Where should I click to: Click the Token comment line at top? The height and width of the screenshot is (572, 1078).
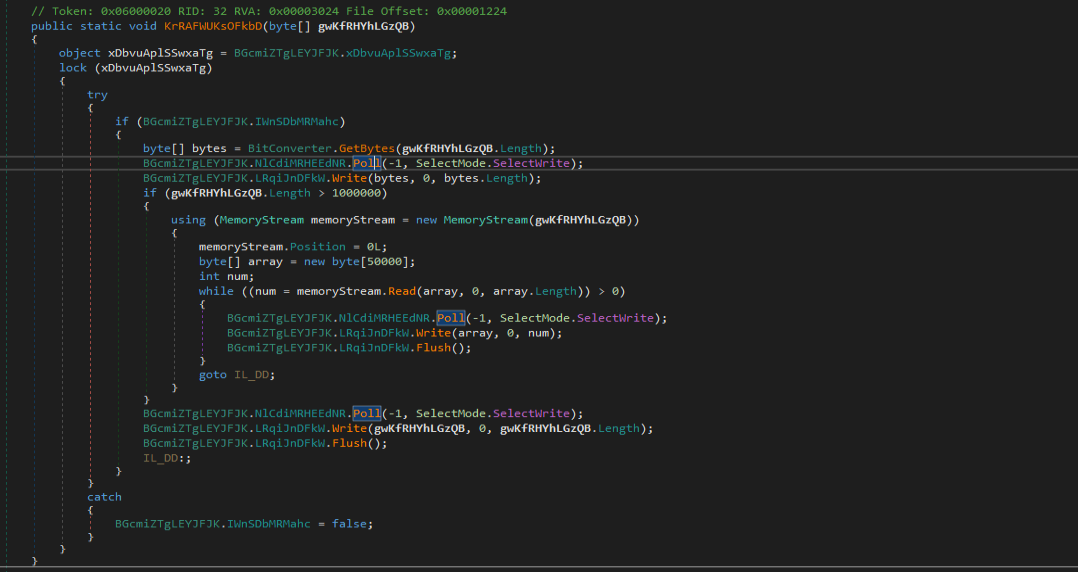point(269,11)
